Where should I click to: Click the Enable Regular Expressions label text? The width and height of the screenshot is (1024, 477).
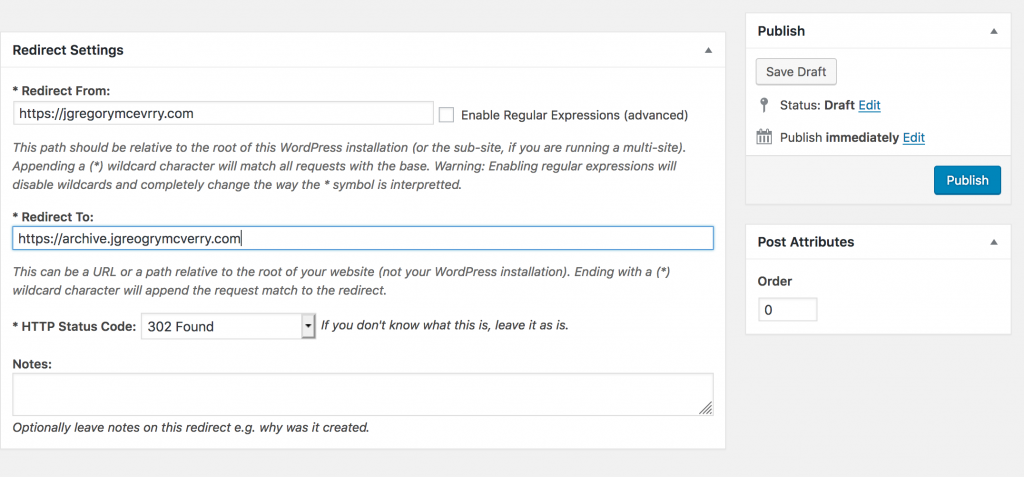(x=575, y=116)
